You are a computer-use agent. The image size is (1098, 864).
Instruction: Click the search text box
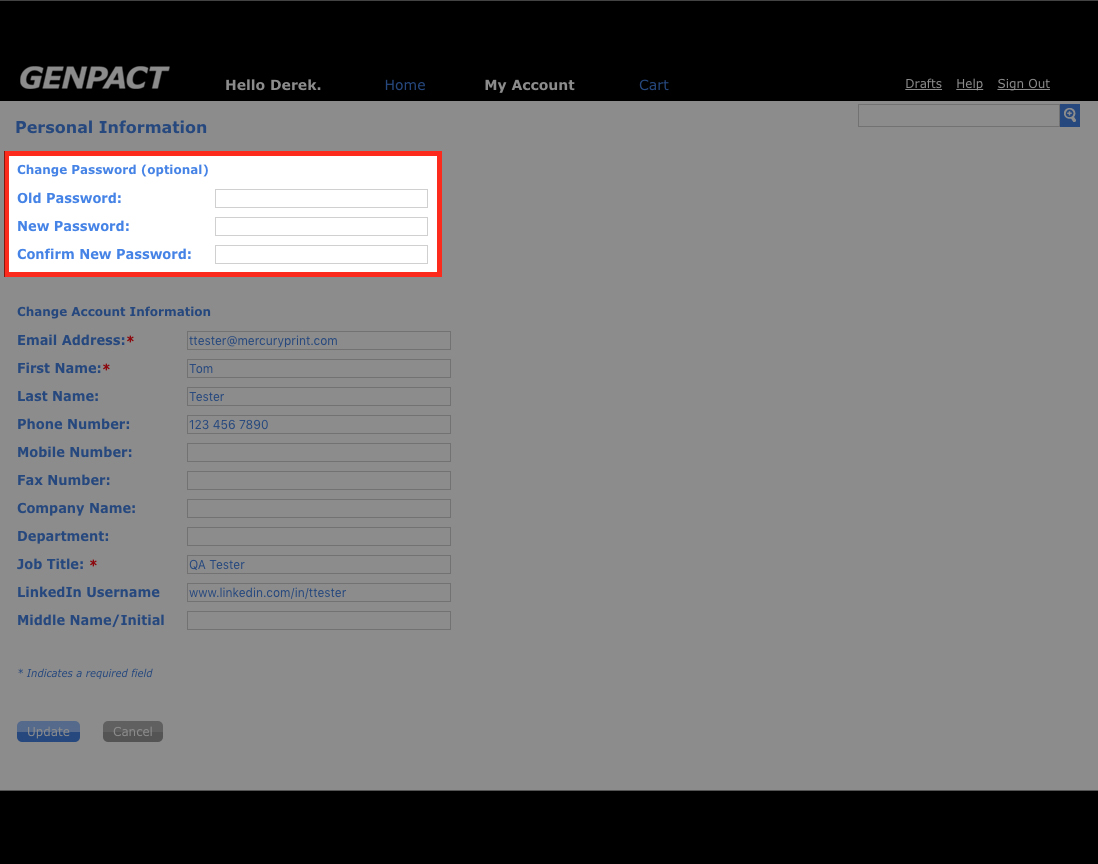tap(958, 116)
